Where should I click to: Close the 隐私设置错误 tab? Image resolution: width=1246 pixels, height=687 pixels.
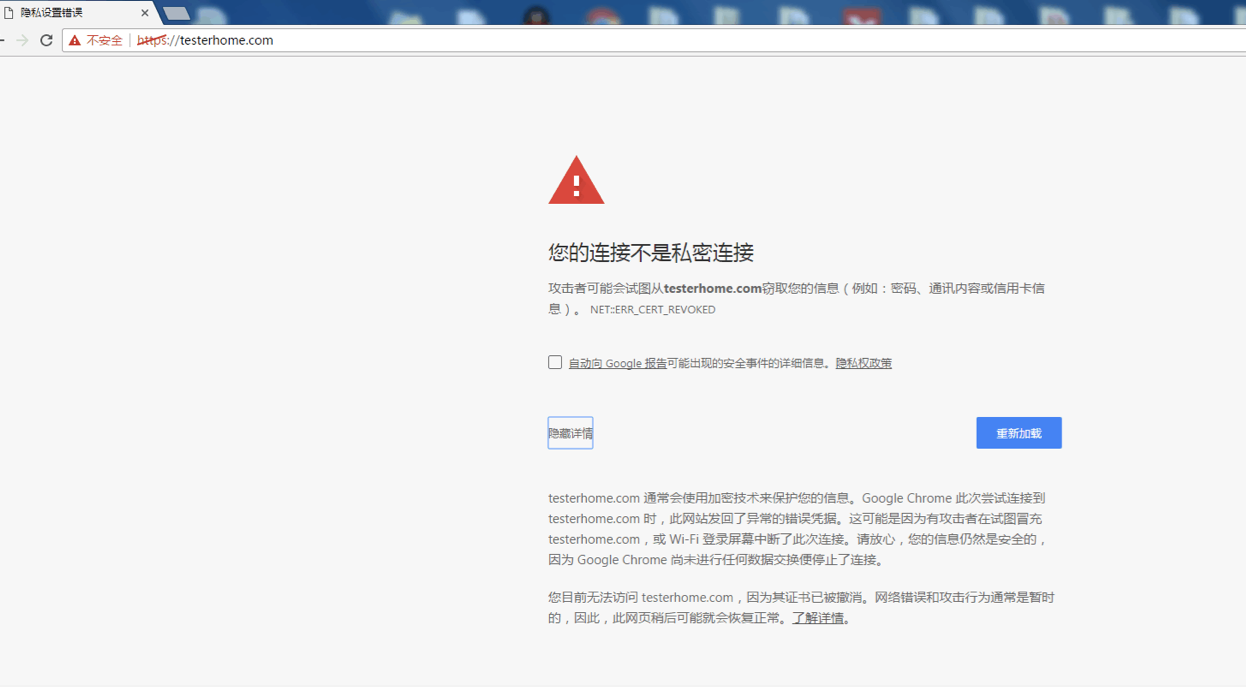(145, 13)
